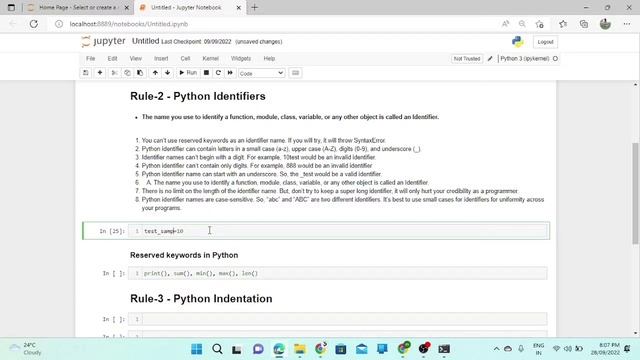Viewport: 640px width, 360px height.
Task: Open the File menu
Action: [91, 58]
